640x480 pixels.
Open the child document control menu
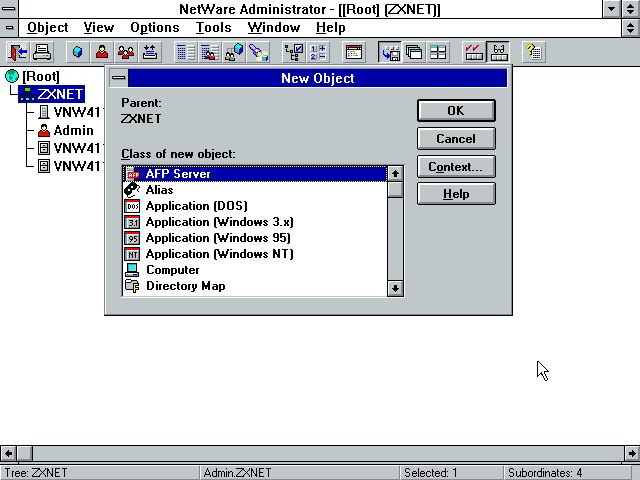tap(9, 28)
